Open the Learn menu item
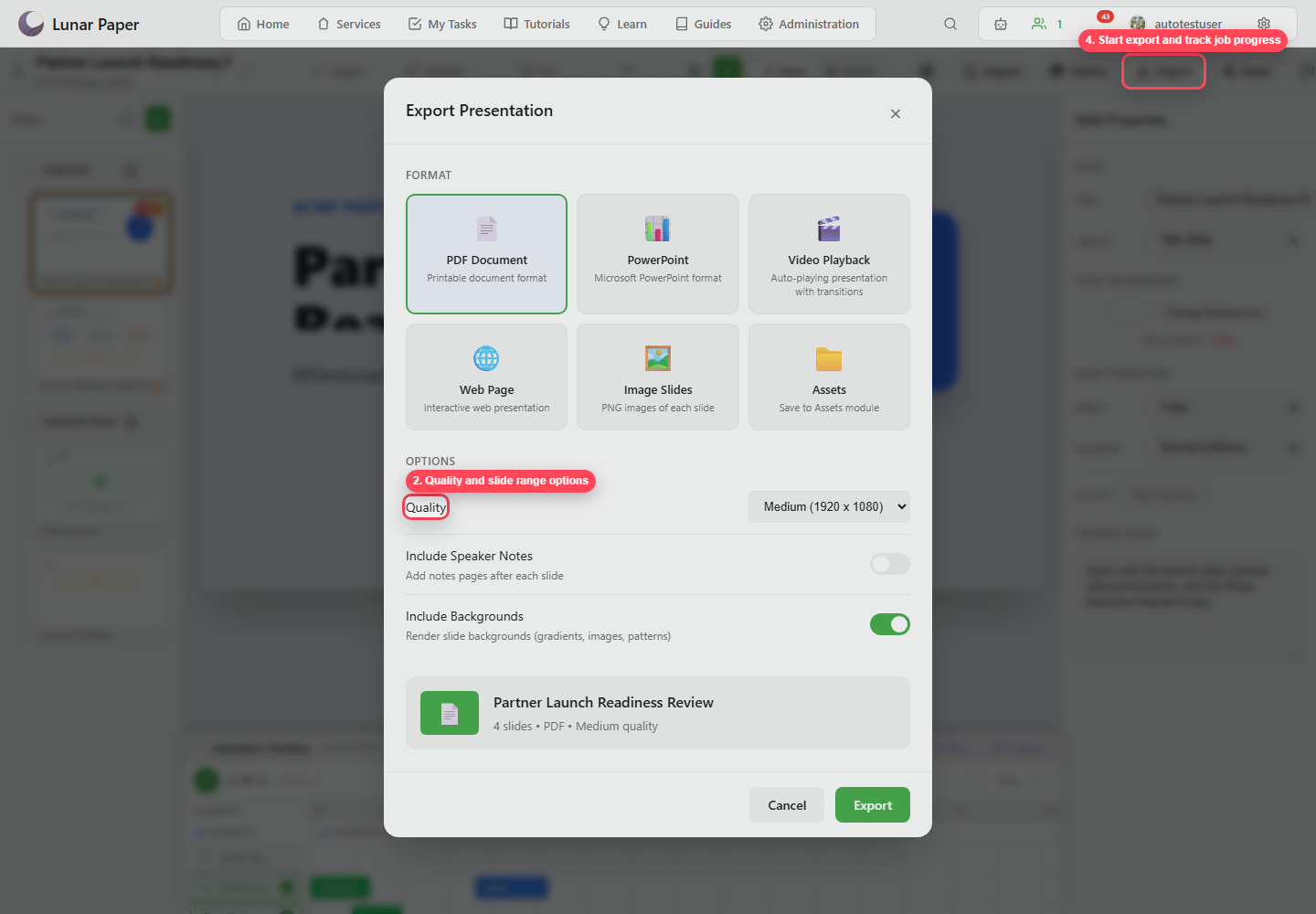Viewport: 1316px width, 914px height. pos(622,24)
